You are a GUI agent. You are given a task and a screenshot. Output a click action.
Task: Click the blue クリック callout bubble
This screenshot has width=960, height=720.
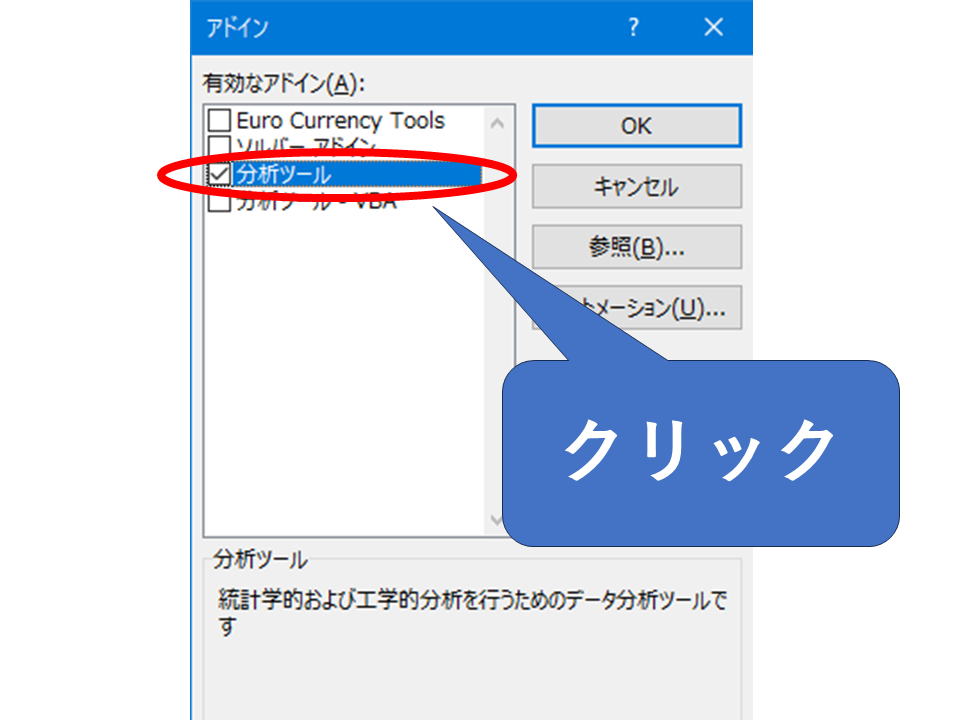tap(700, 450)
